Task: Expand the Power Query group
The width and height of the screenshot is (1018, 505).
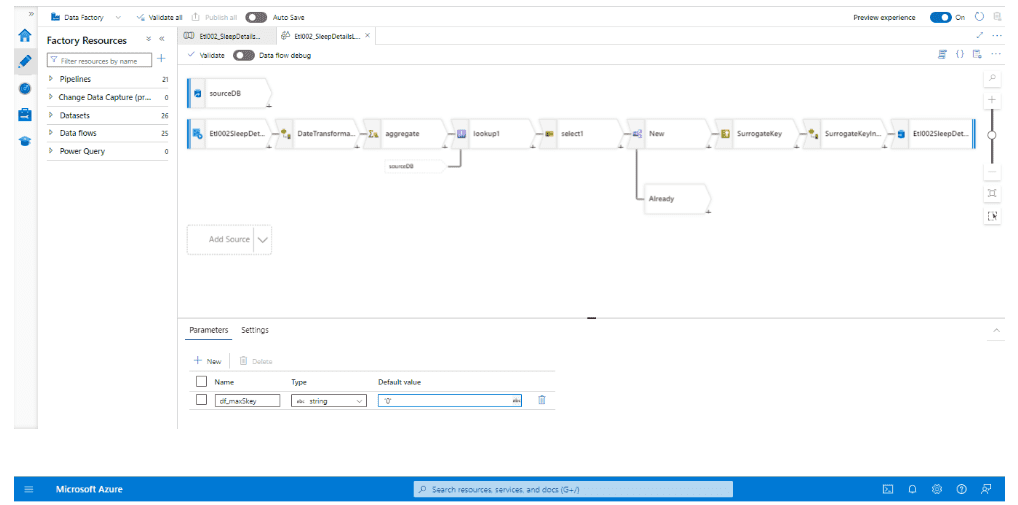Action: [51, 151]
